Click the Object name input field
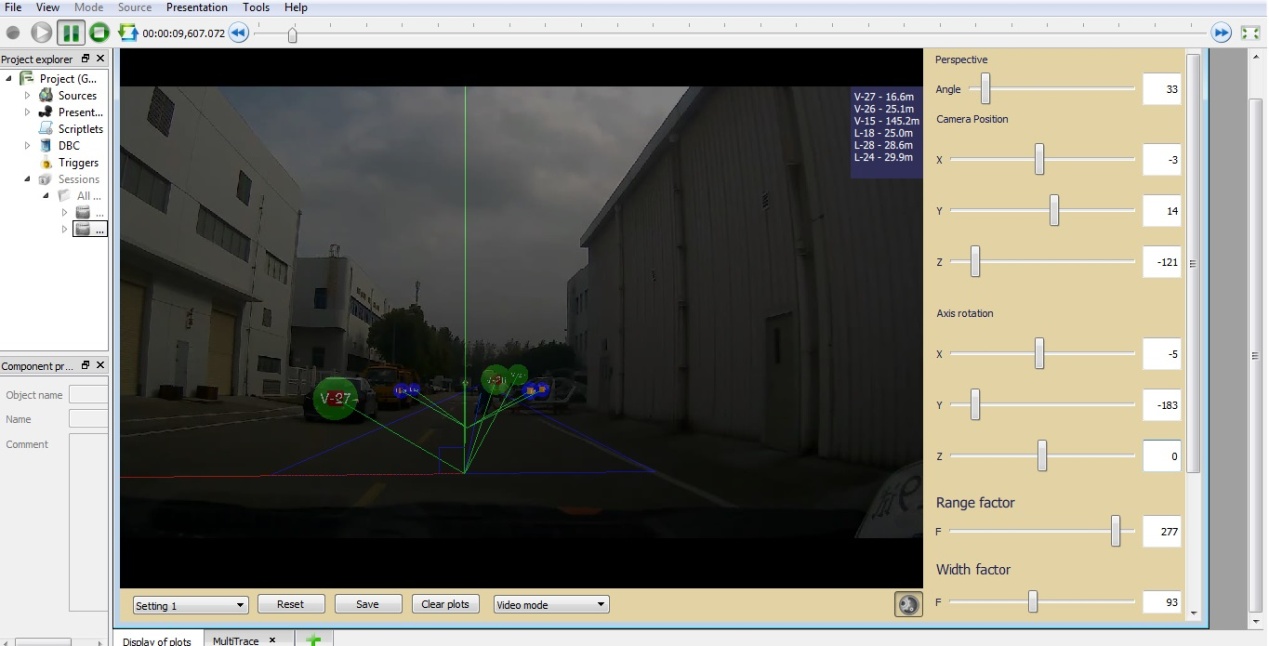Image resolution: width=1269 pixels, height=646 pixels. point(88,395)
